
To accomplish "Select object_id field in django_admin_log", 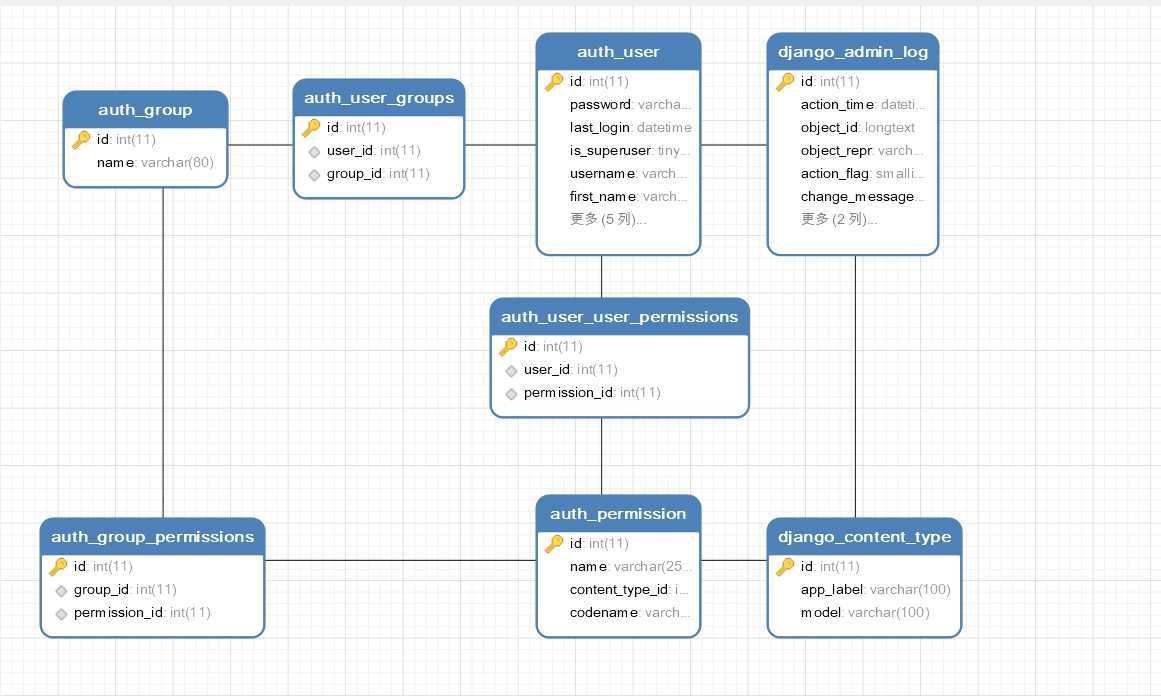I will pos(857,127).
